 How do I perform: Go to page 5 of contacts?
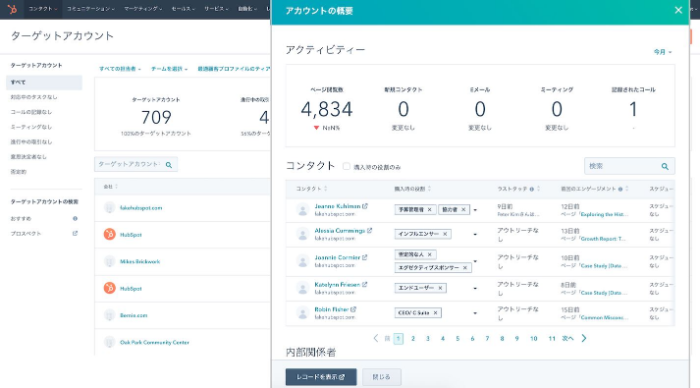tap(458, 338)
